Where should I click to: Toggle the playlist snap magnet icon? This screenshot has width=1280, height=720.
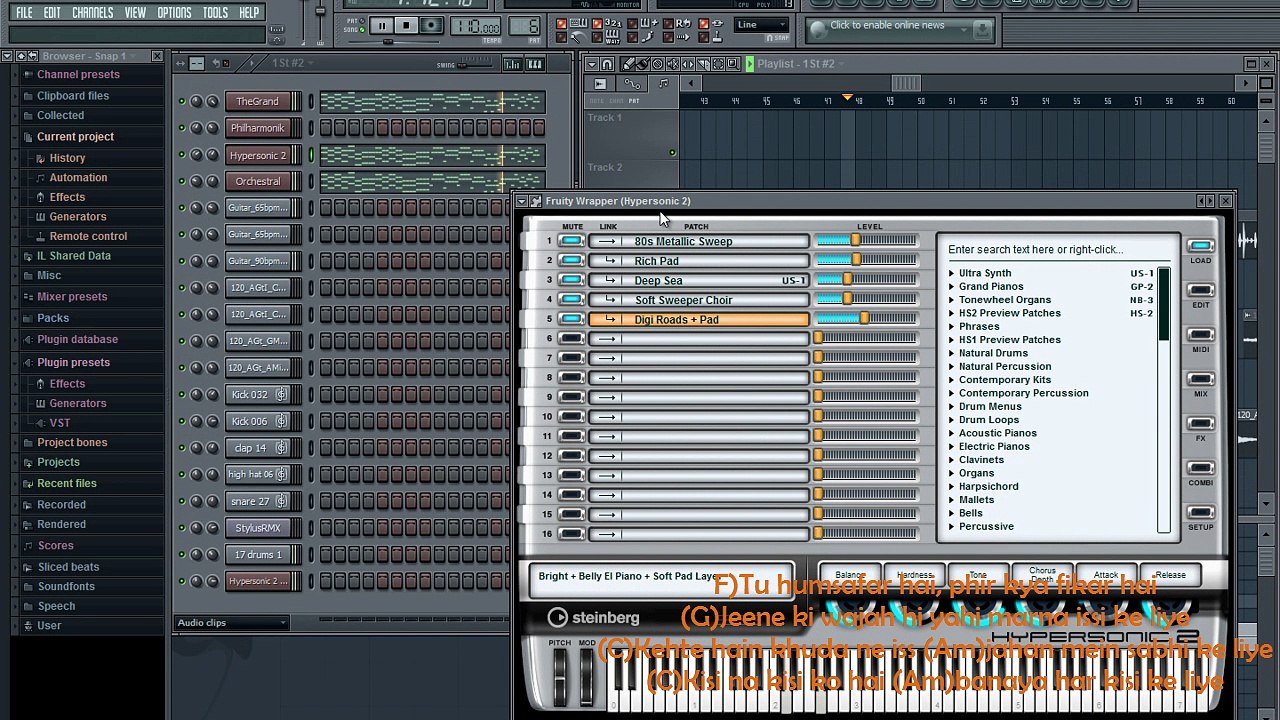[607, 64]
